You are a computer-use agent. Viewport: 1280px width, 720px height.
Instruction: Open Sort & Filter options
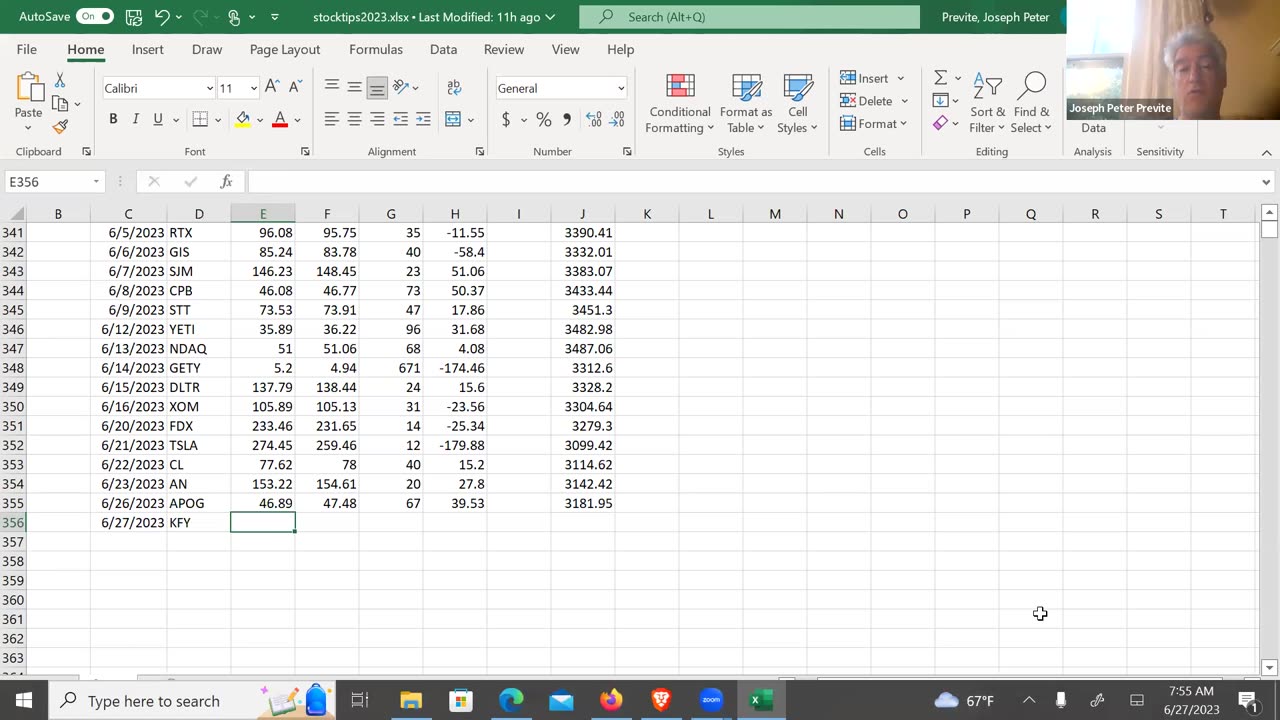987,103
